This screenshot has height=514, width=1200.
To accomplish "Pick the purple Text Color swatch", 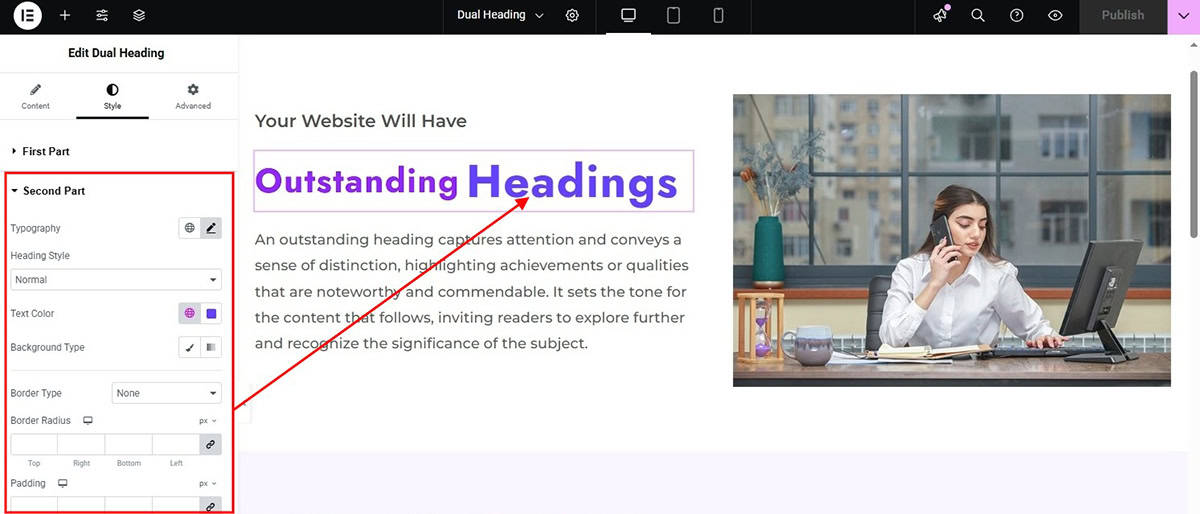I will (211, 313).
